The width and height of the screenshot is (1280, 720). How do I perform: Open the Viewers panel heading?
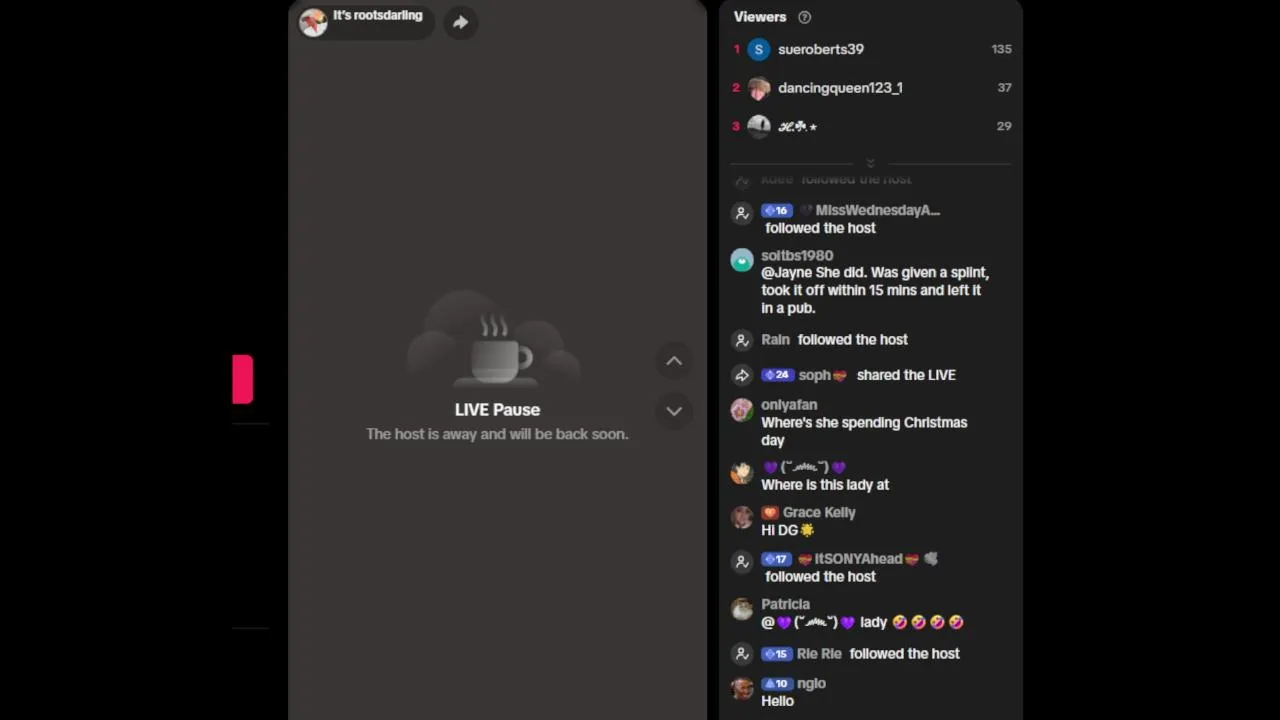[760, 17]
